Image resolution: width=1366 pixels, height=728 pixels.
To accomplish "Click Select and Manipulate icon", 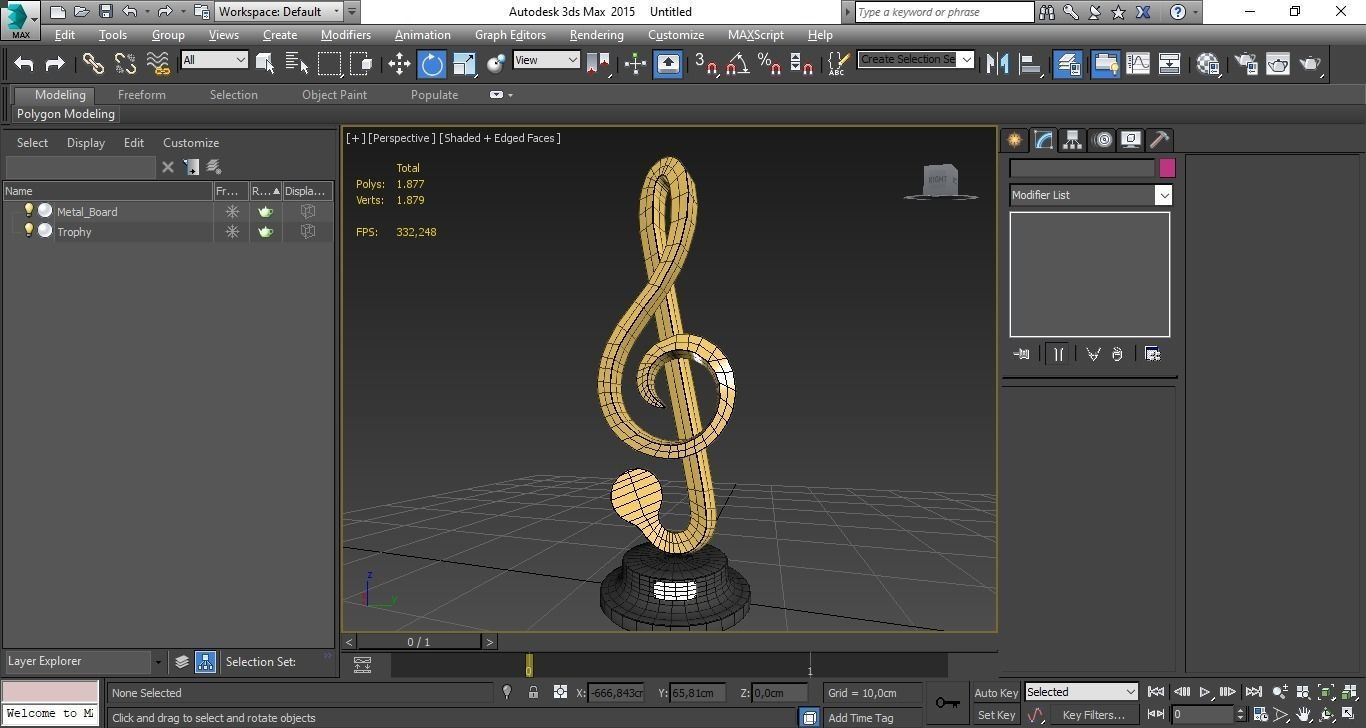I will tap(635, 63).
